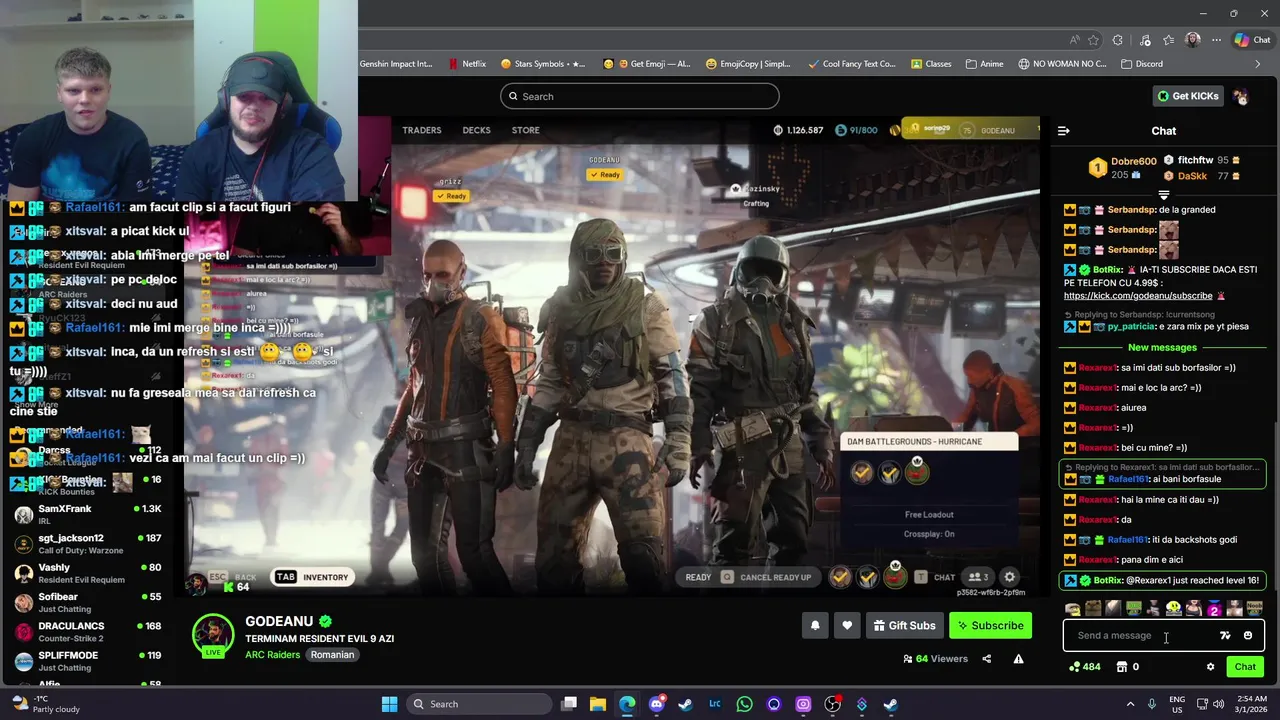Send message with green Chat button
1280x720 pixels.
click(x=1245, y=667)
